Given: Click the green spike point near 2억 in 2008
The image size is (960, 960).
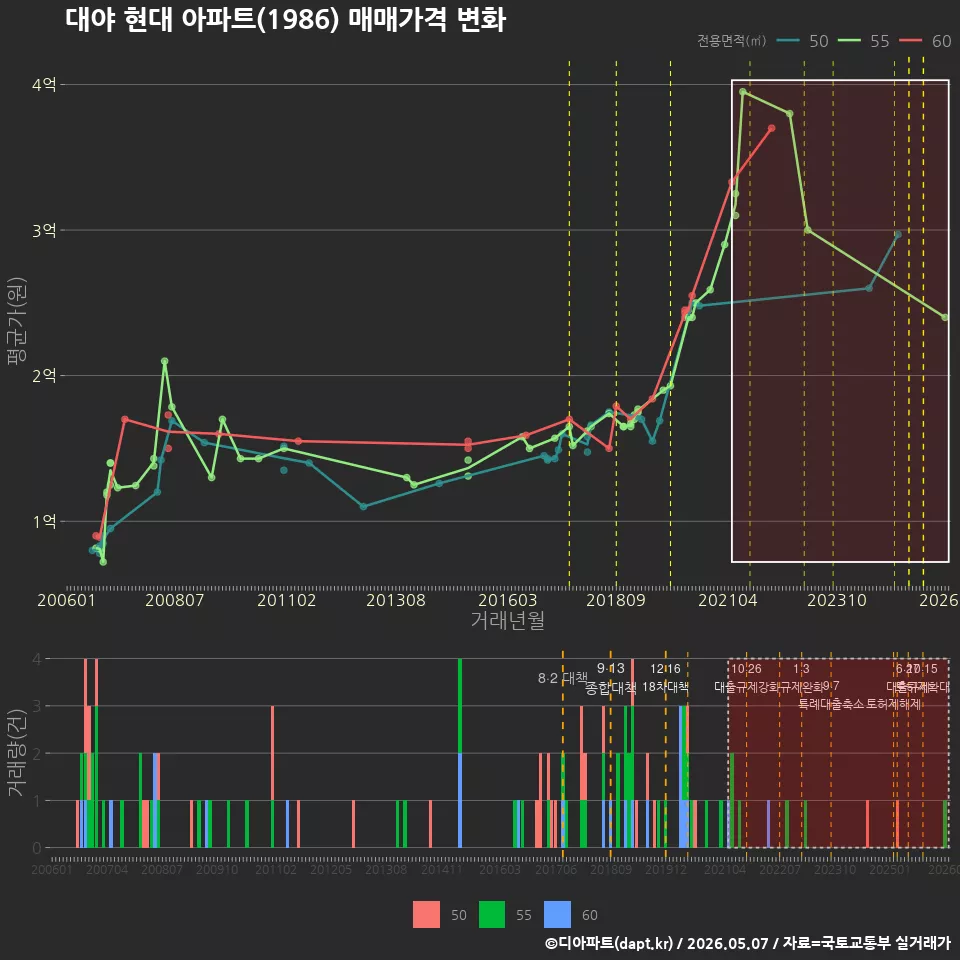Looking at the screenshot, I should point(164,361).
